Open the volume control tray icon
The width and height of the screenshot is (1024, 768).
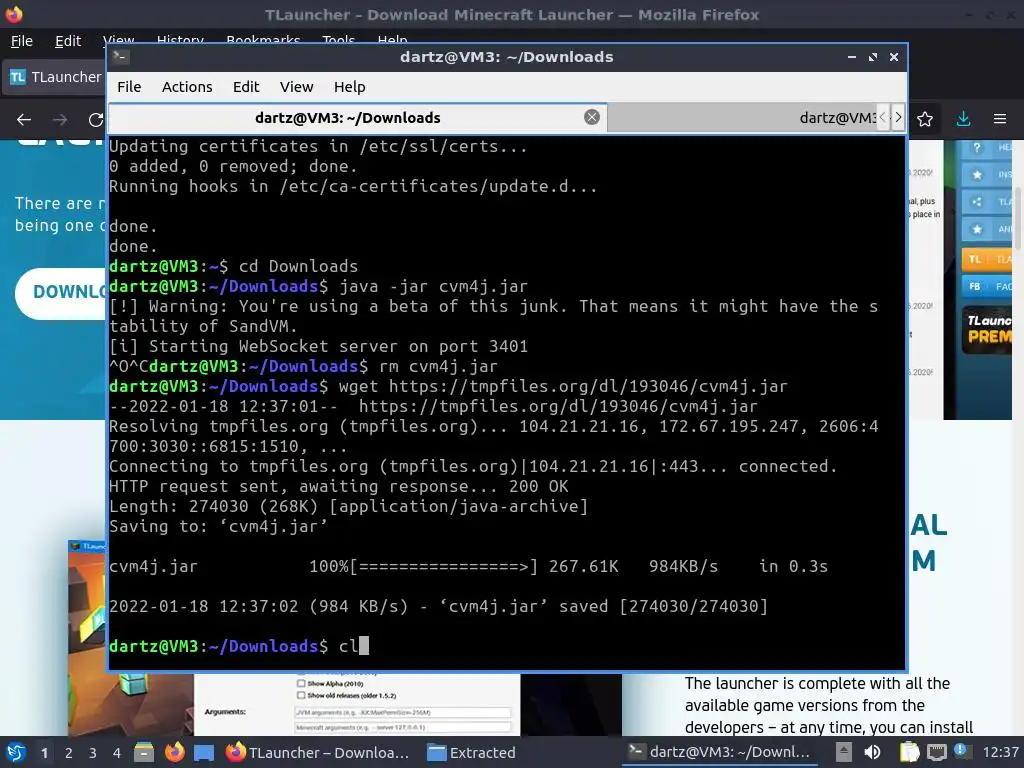coord(872,752)
